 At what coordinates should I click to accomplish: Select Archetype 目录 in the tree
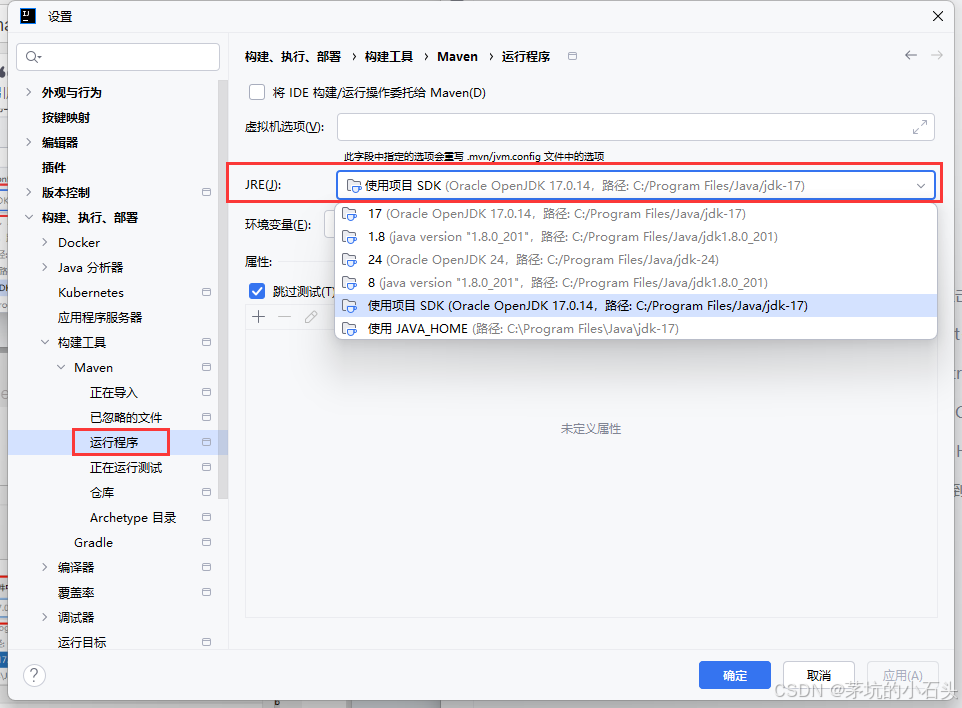[x=133, y=518]
